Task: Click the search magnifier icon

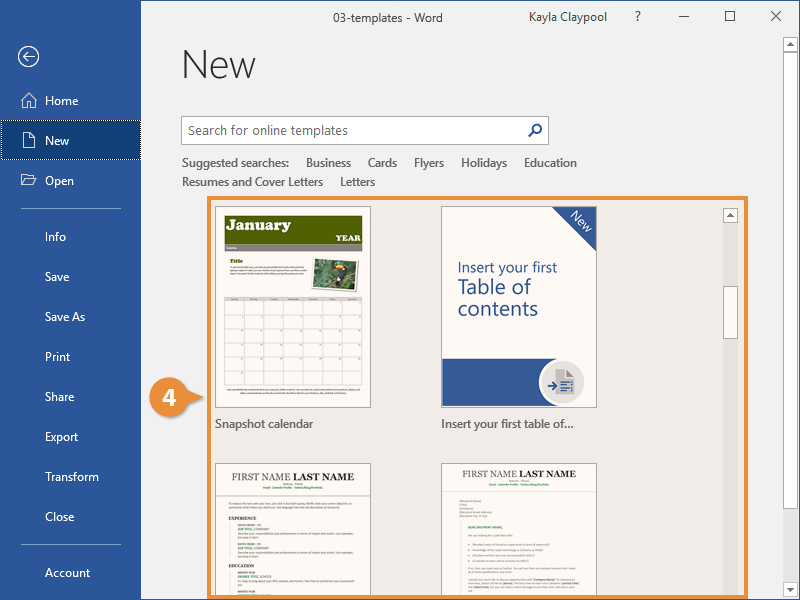Action: click(535, 131)
